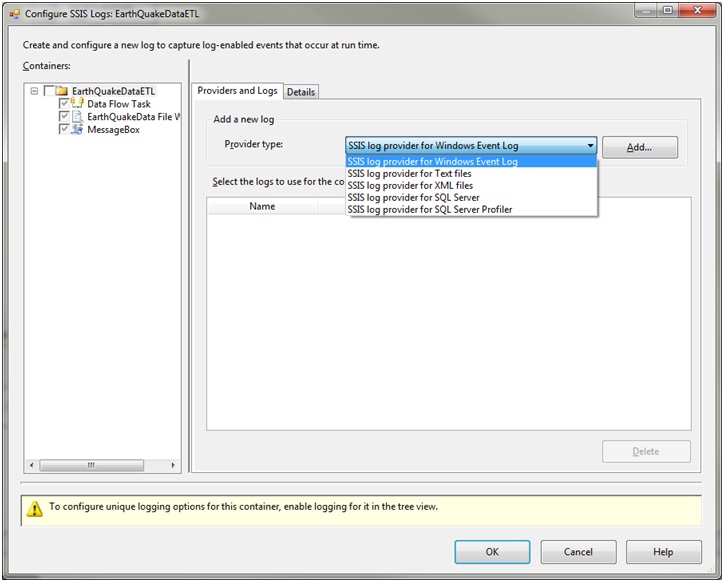Image resolution: width=724 pixels, height=582 pixels.
Task: Close the Configure SSIS Logs dialog
Action: point(697,10)
